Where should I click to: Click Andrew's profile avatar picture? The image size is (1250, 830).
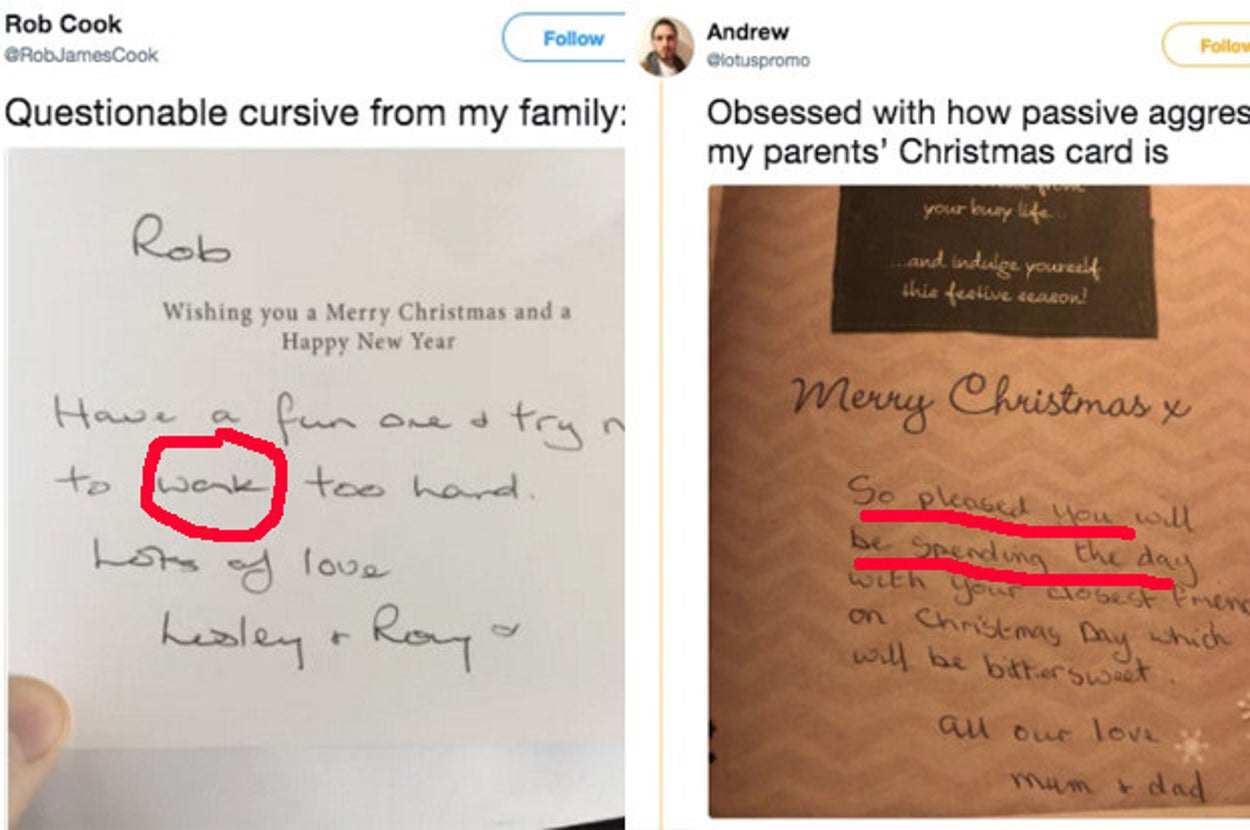[666, 46]
